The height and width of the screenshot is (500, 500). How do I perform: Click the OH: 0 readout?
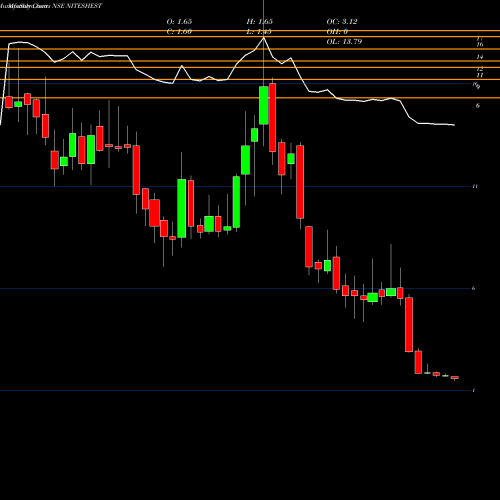337,32
